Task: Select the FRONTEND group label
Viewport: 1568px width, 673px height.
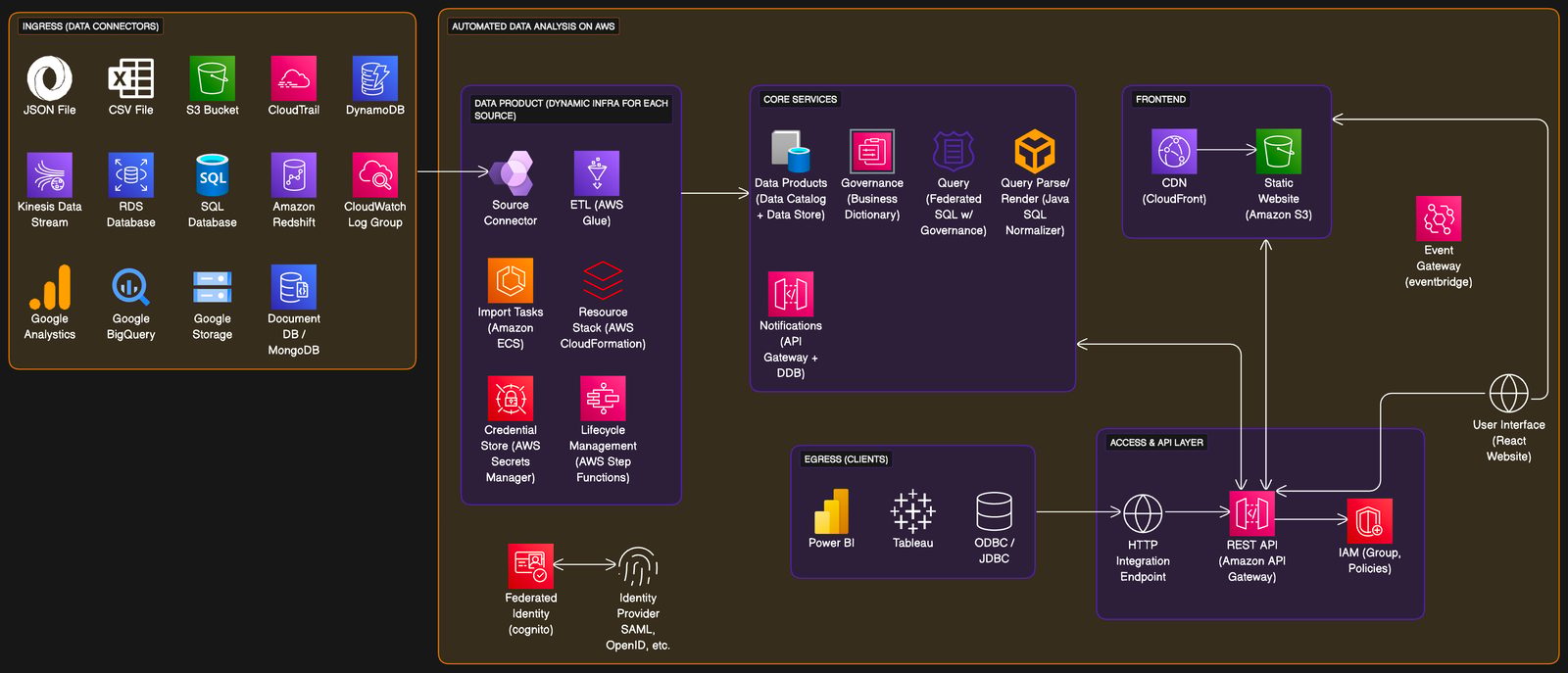Action: coord(1160,99)
